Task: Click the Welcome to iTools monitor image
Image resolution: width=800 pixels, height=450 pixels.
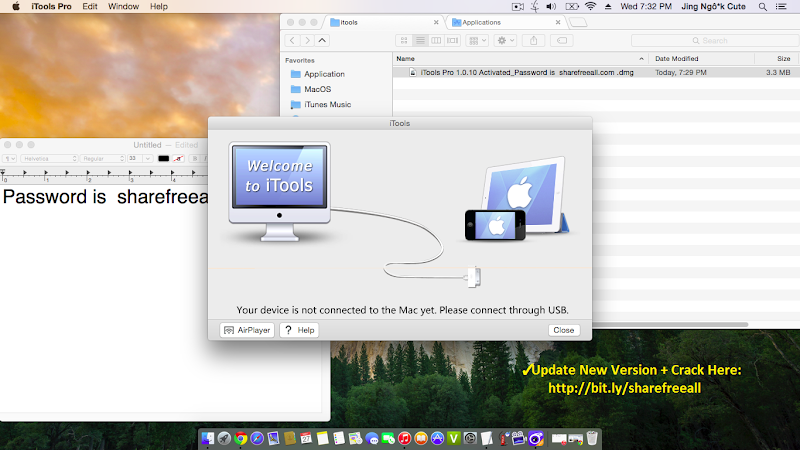Action: pyautogui.click(x=279, y=191)
